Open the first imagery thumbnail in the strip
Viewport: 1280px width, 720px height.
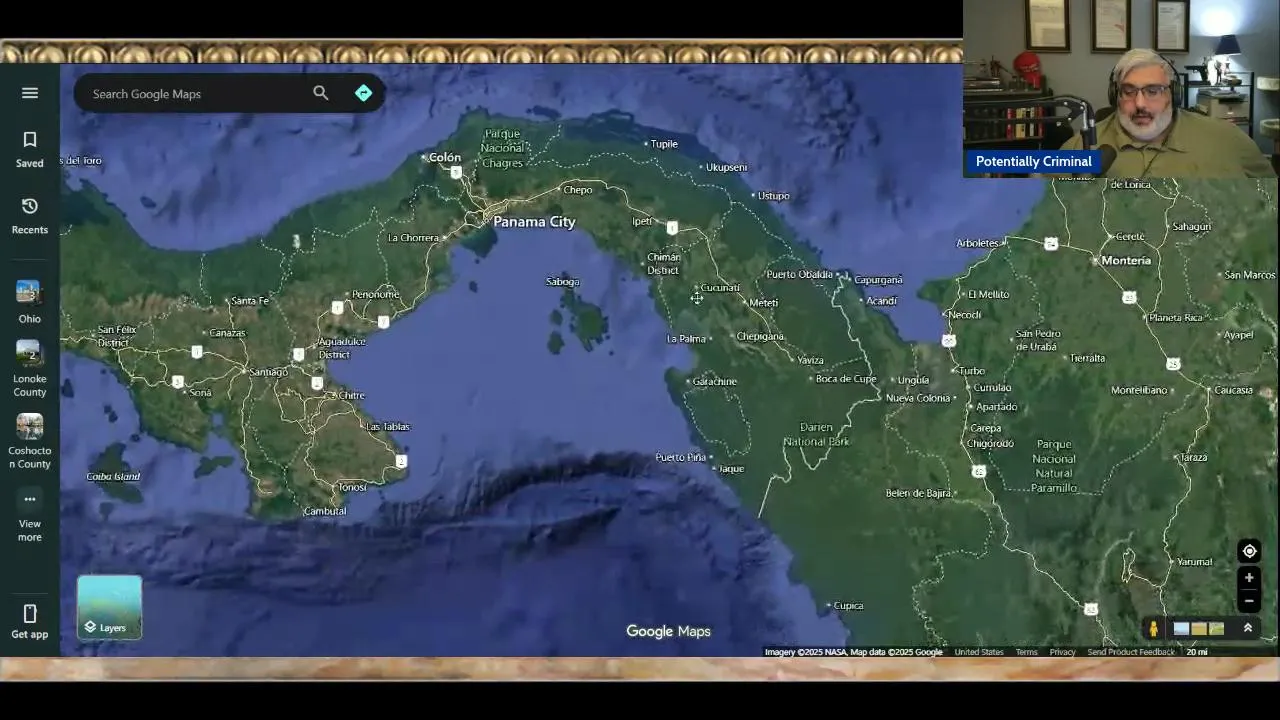(1181, 629)
